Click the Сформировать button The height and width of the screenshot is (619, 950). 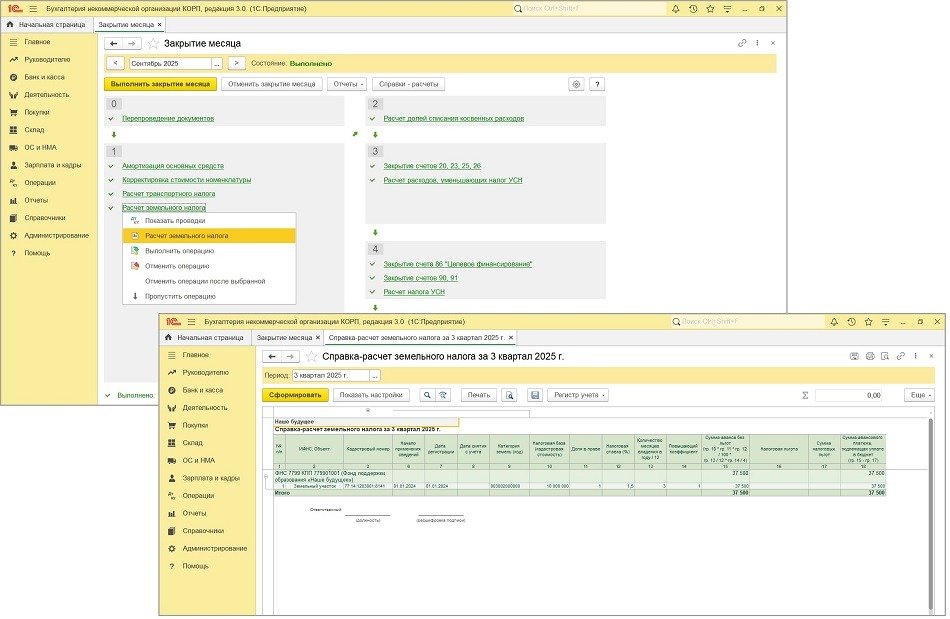pyautogui.click(x=295, y=395)
